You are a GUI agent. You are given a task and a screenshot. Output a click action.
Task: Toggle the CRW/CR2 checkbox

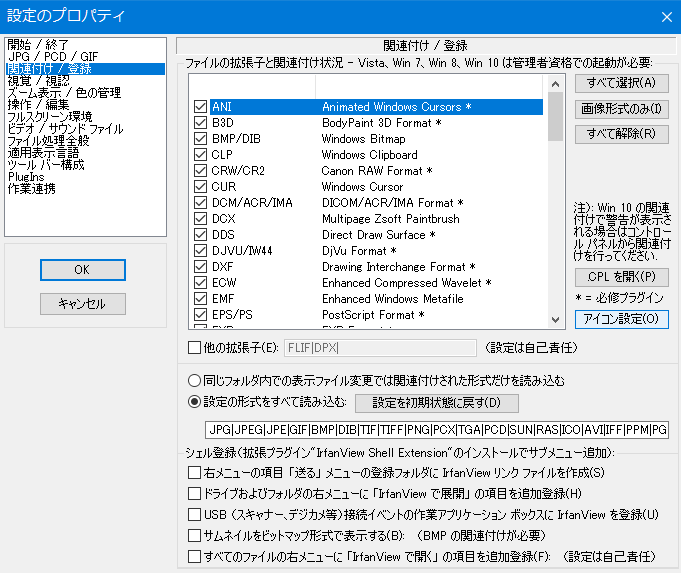coord(200,171)
